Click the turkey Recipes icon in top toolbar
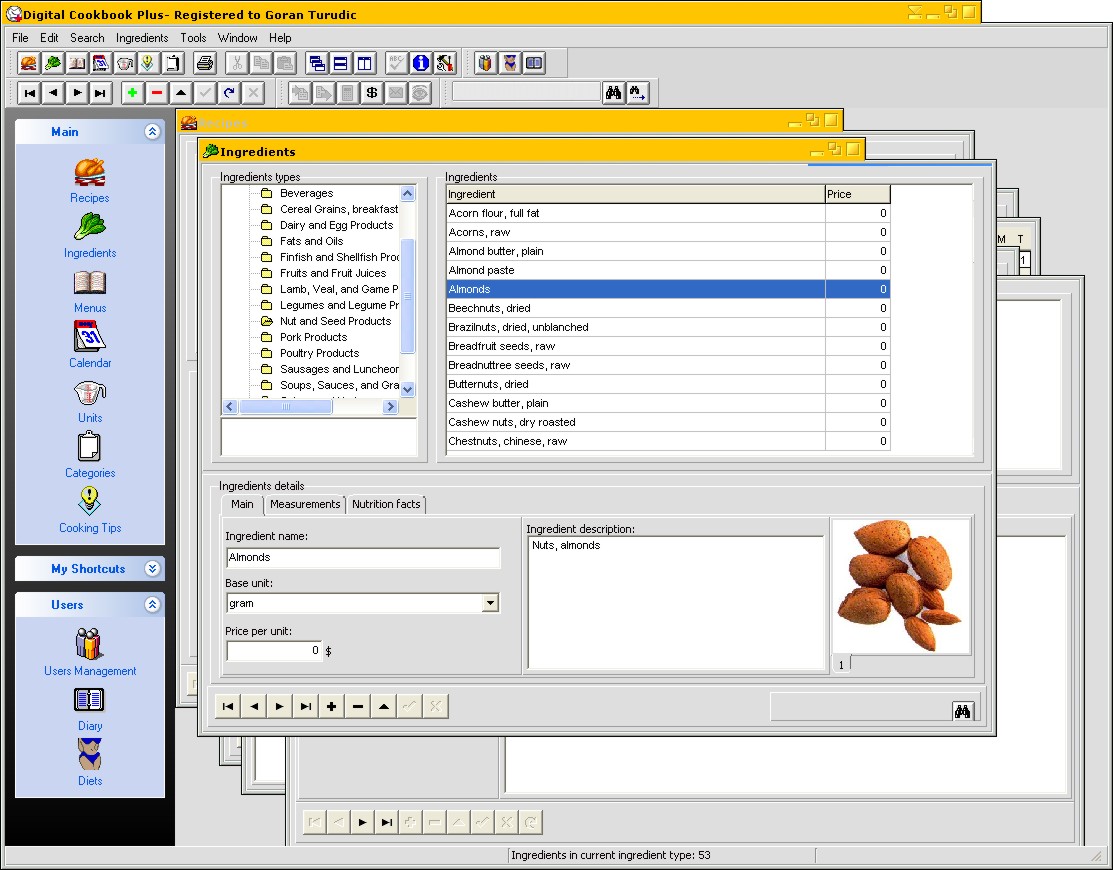Viewport: 1113px width, 870px height. point(28,64)
